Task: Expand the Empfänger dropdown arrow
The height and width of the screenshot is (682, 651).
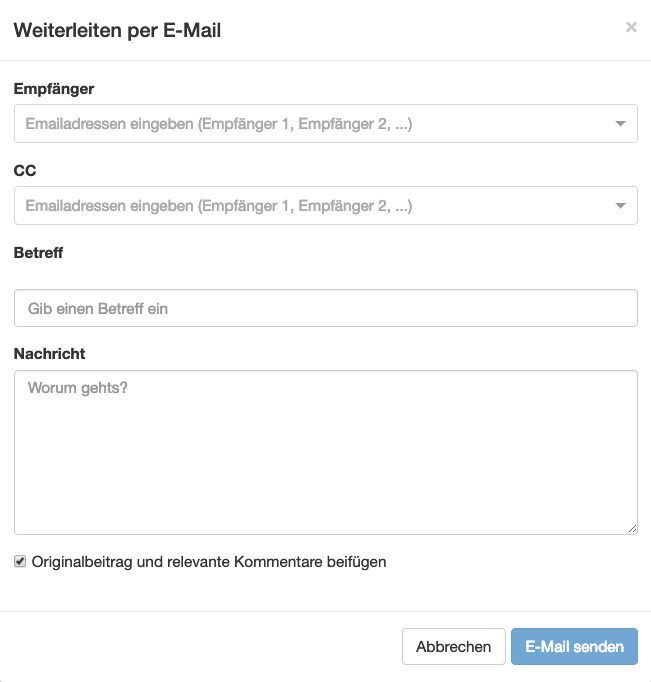Action: (x=620, y=125)
